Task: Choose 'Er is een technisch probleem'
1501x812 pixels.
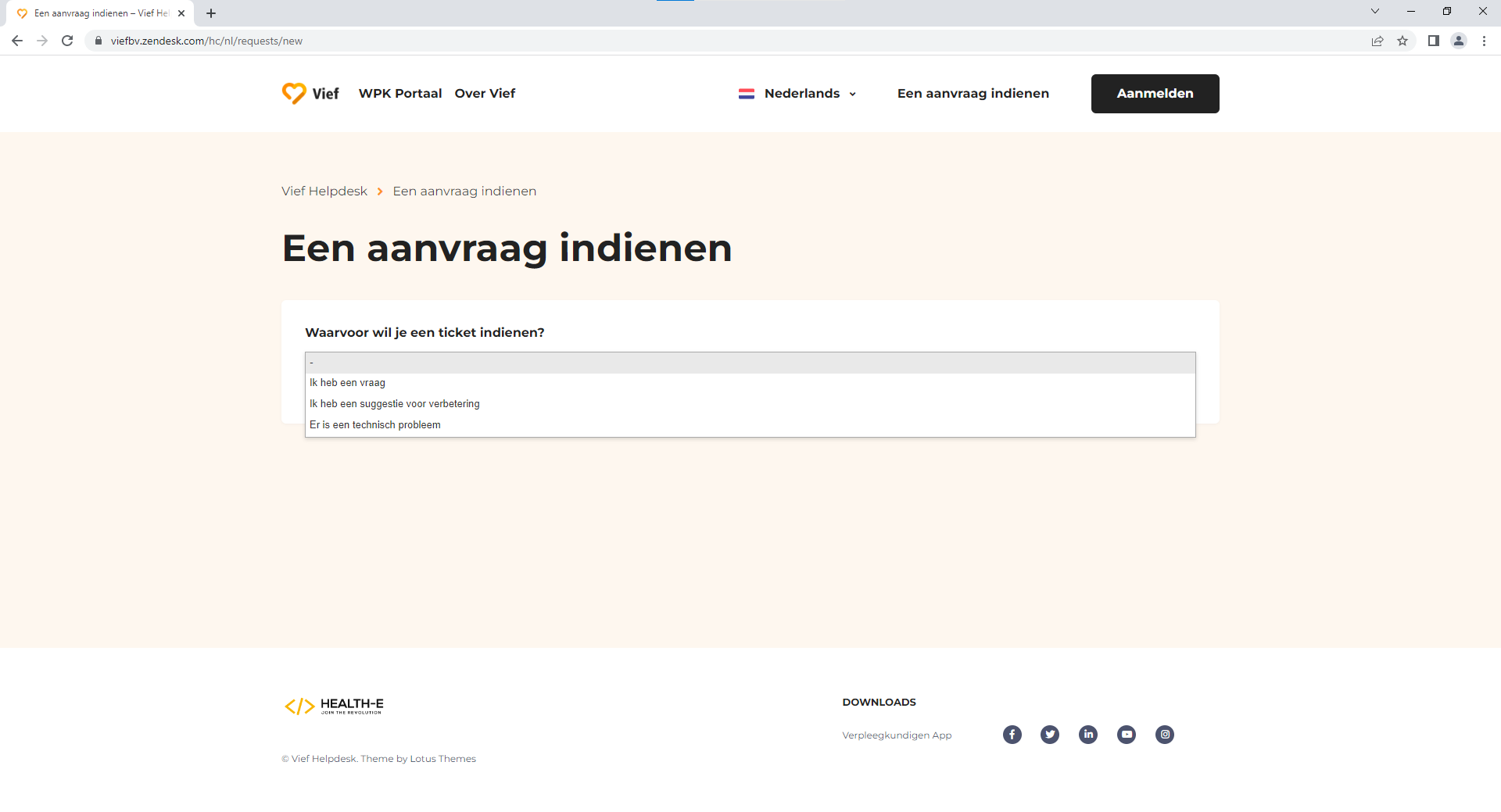Action: [x=375, y=425]
